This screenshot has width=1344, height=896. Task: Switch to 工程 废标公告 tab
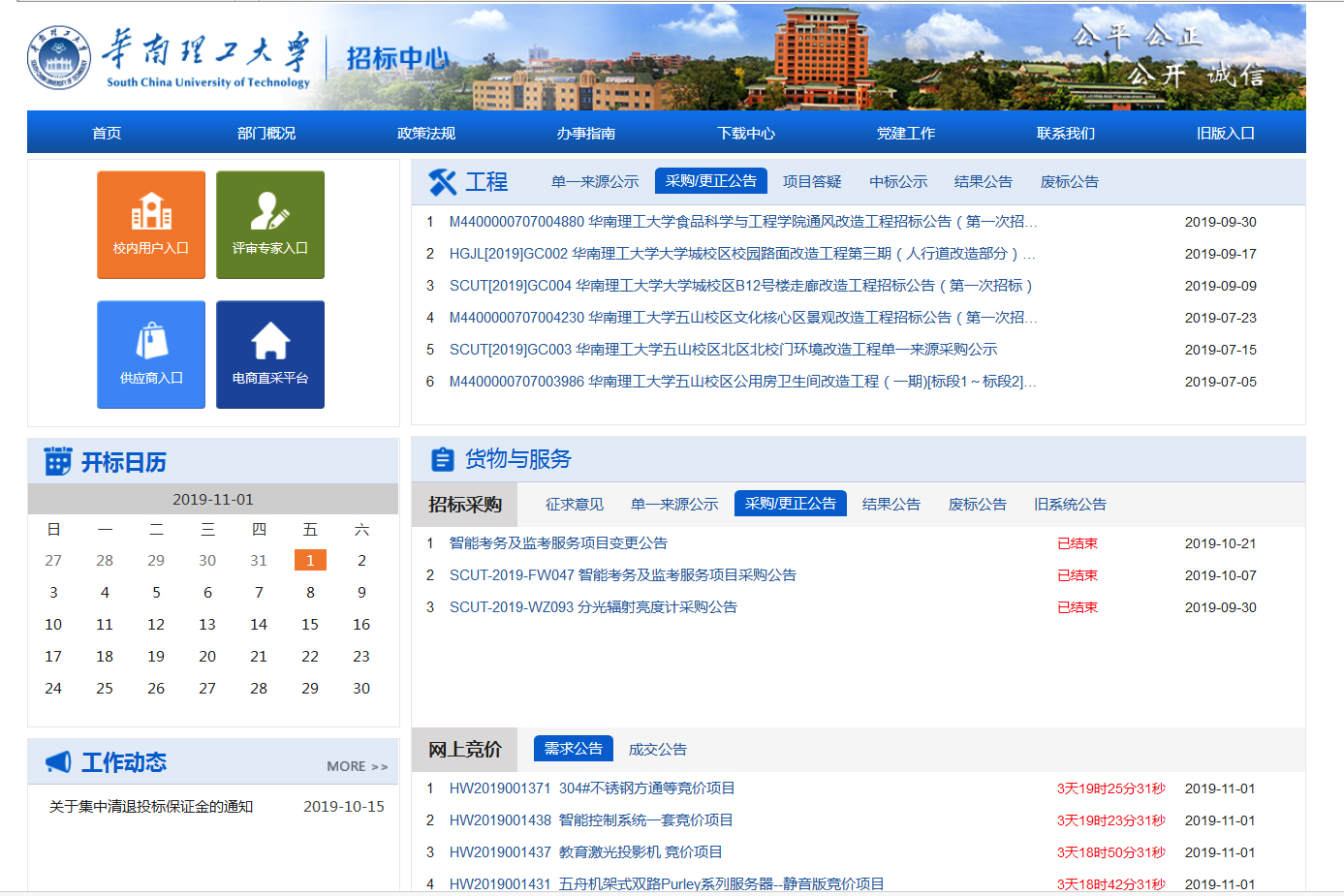point(1070,181)
